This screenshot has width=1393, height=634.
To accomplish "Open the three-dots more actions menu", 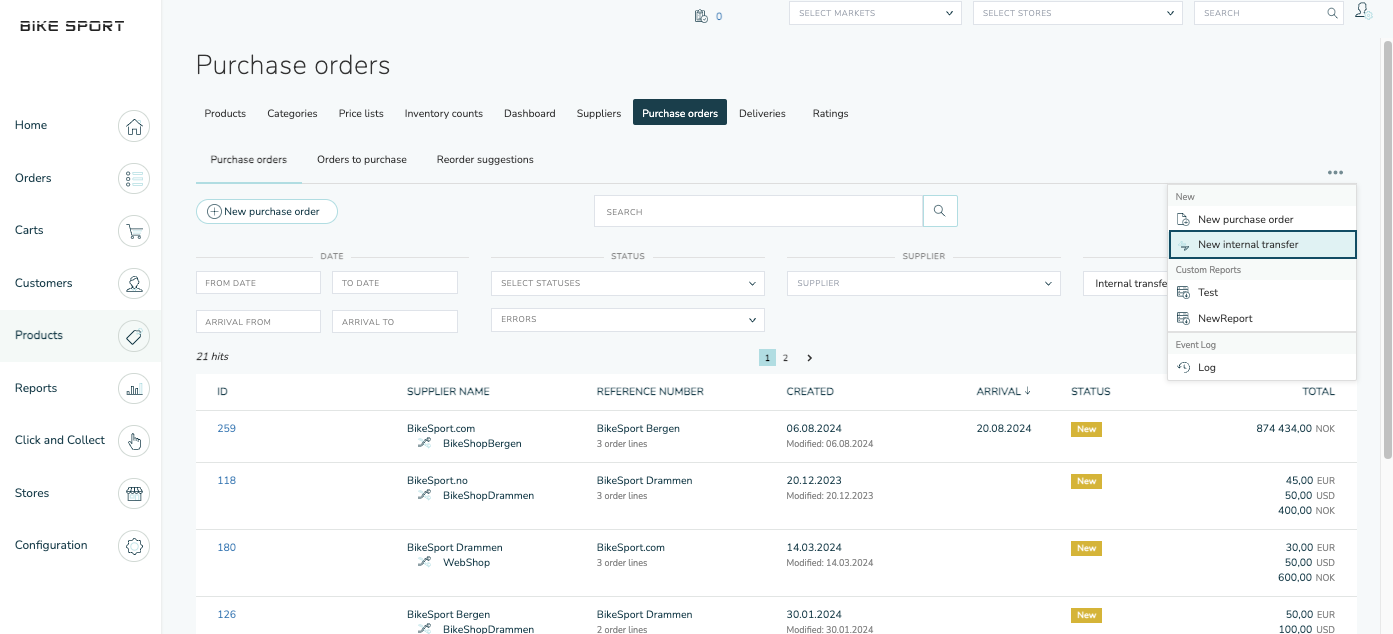I will [x=1336, y=172].
